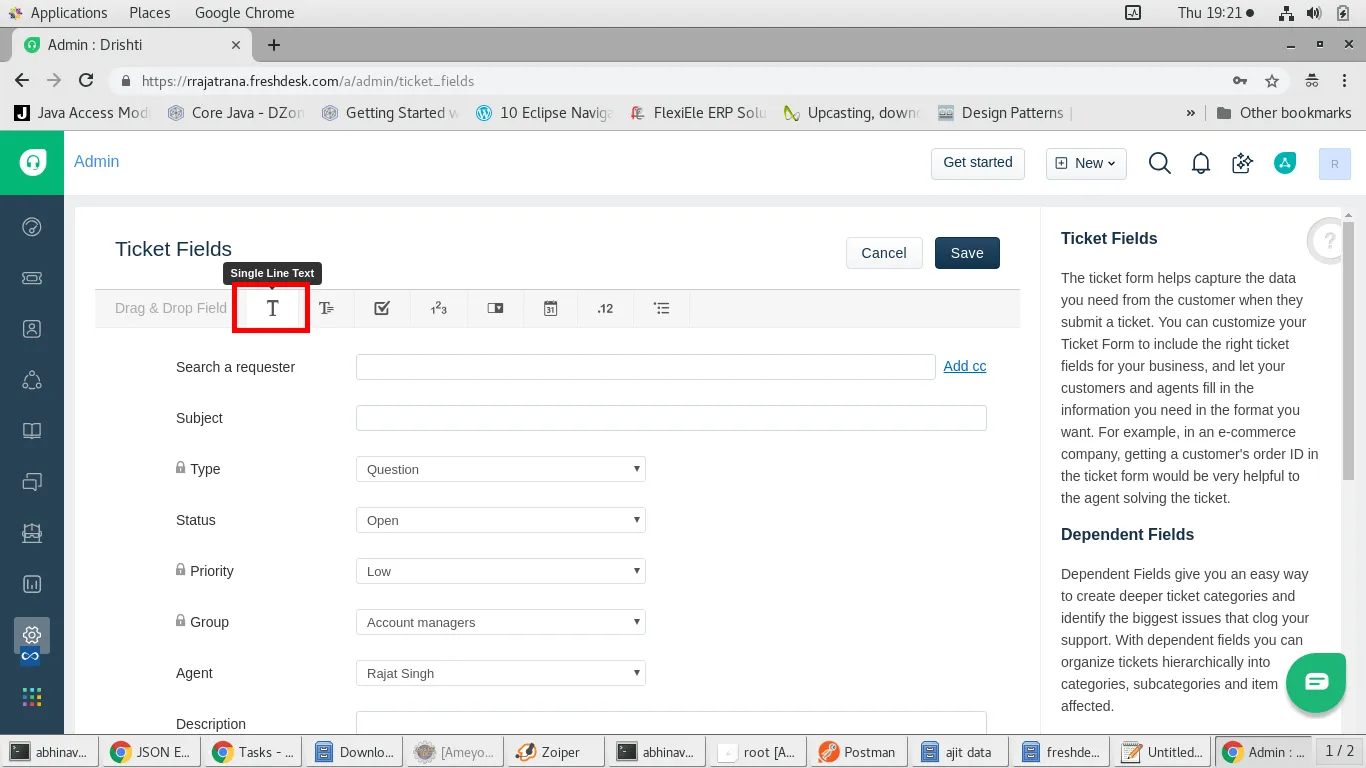The image size is (1366, 768).
Task: Open Contacts from the sidebar
Action: (32, 329)
